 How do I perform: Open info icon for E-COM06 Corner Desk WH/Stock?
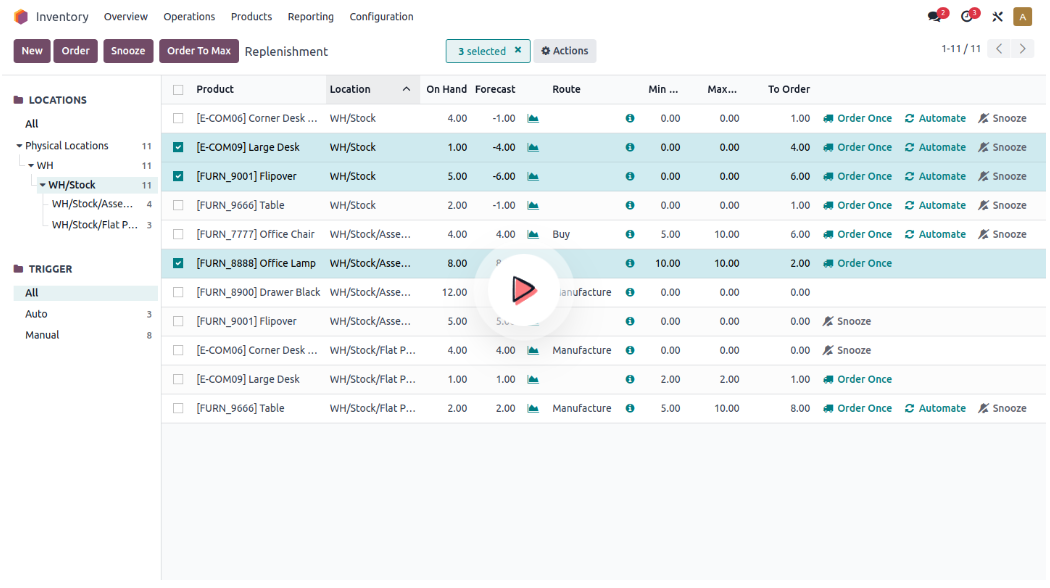(630, 119)
